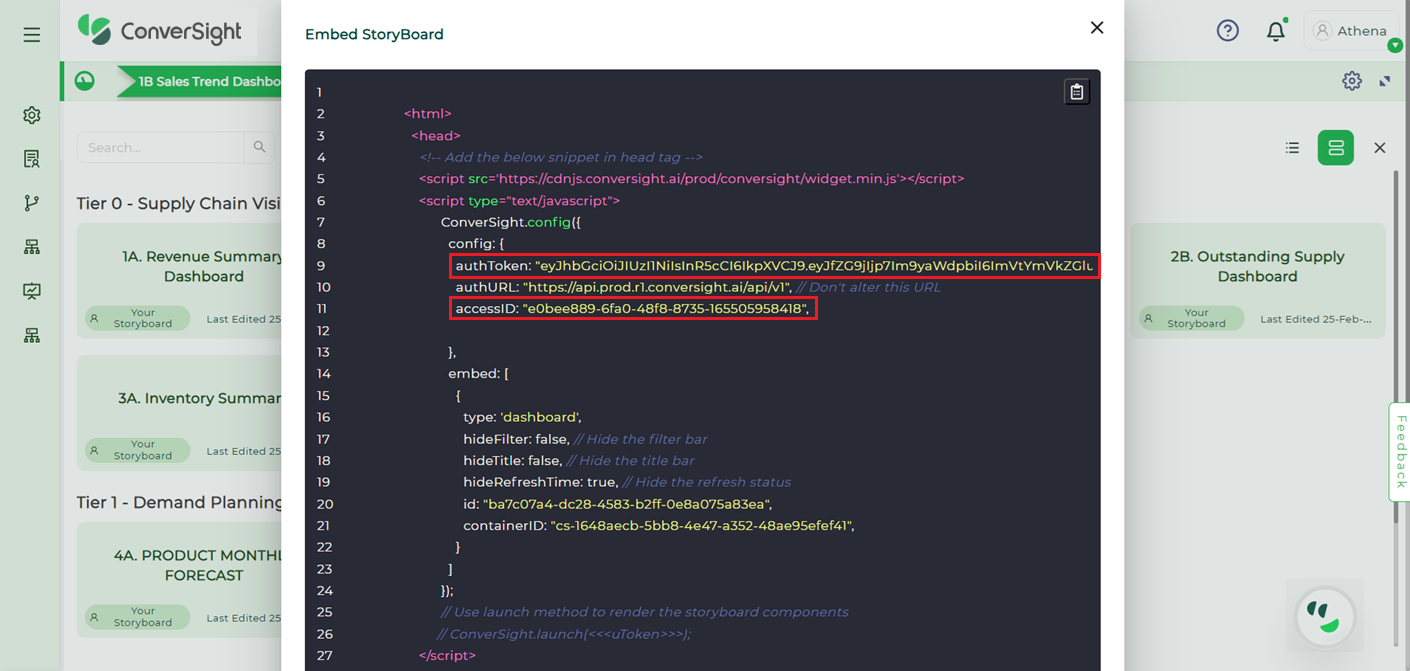Click Your Storyboard badge on 4A card
Screen dimensions: 1410x671
tap(138, 618)
